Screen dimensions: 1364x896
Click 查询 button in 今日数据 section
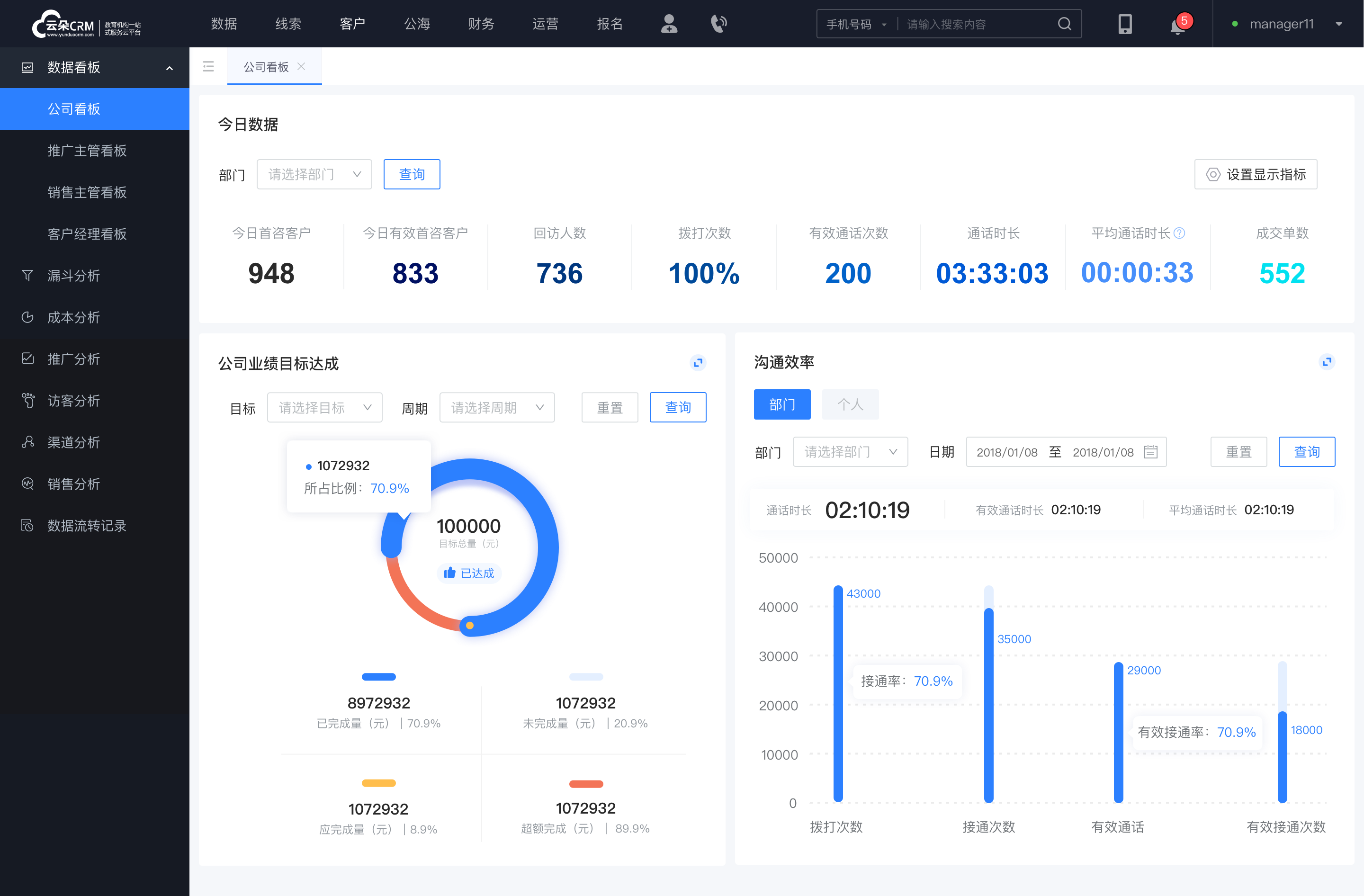click(x=412, y=173)
